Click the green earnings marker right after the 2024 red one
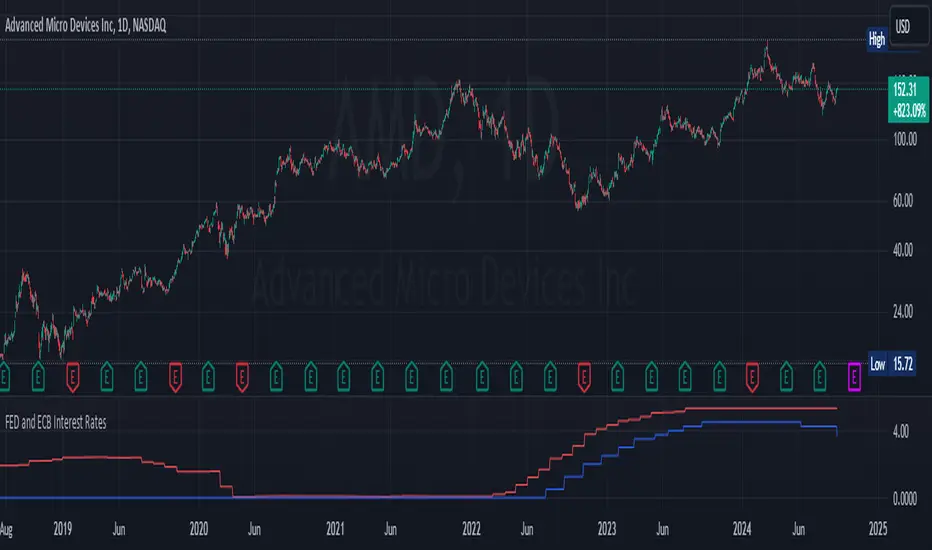Screen dimensions: 932x550 tap(786, 377)
